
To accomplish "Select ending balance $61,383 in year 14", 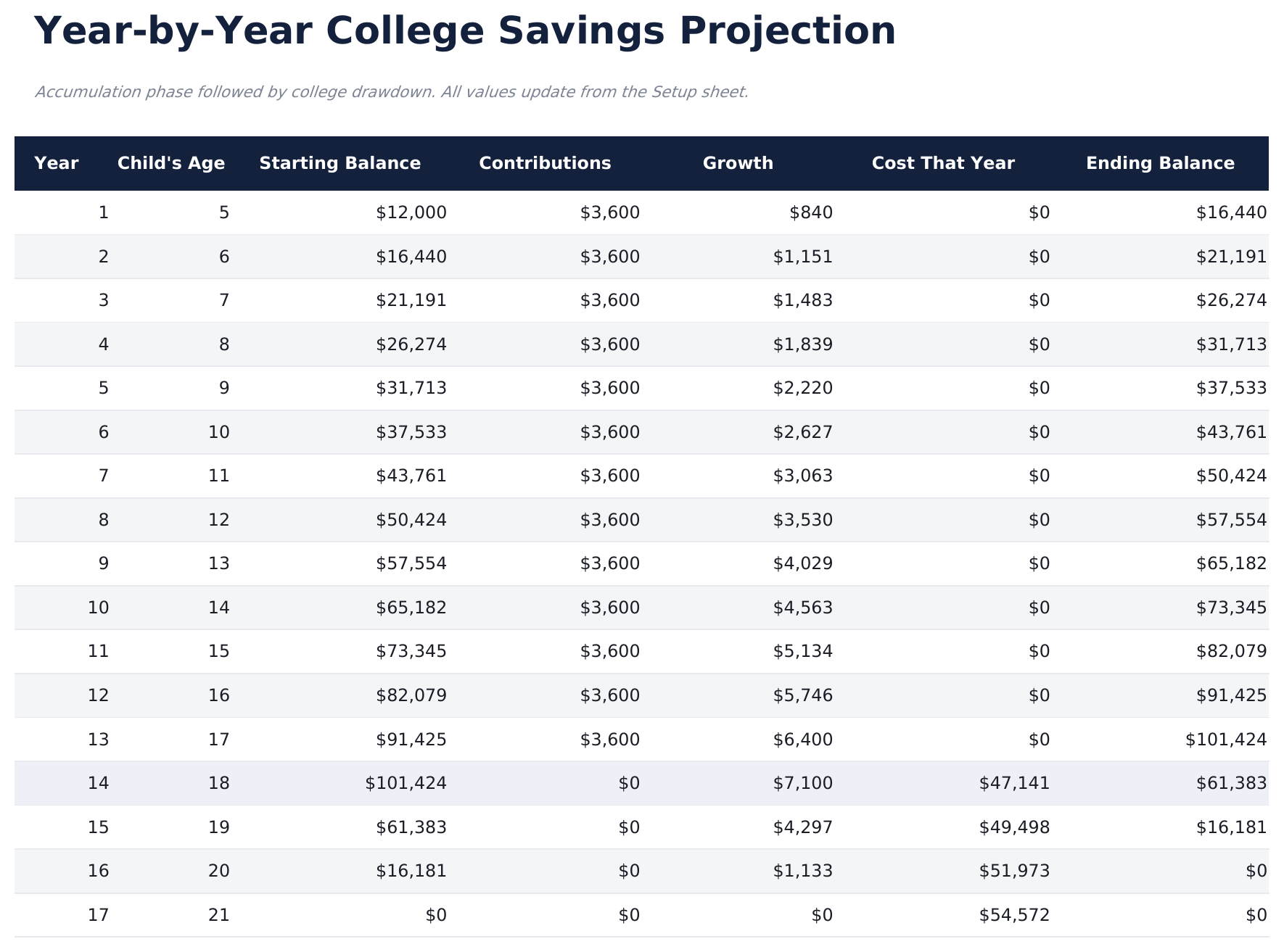I will [1231, 783].
